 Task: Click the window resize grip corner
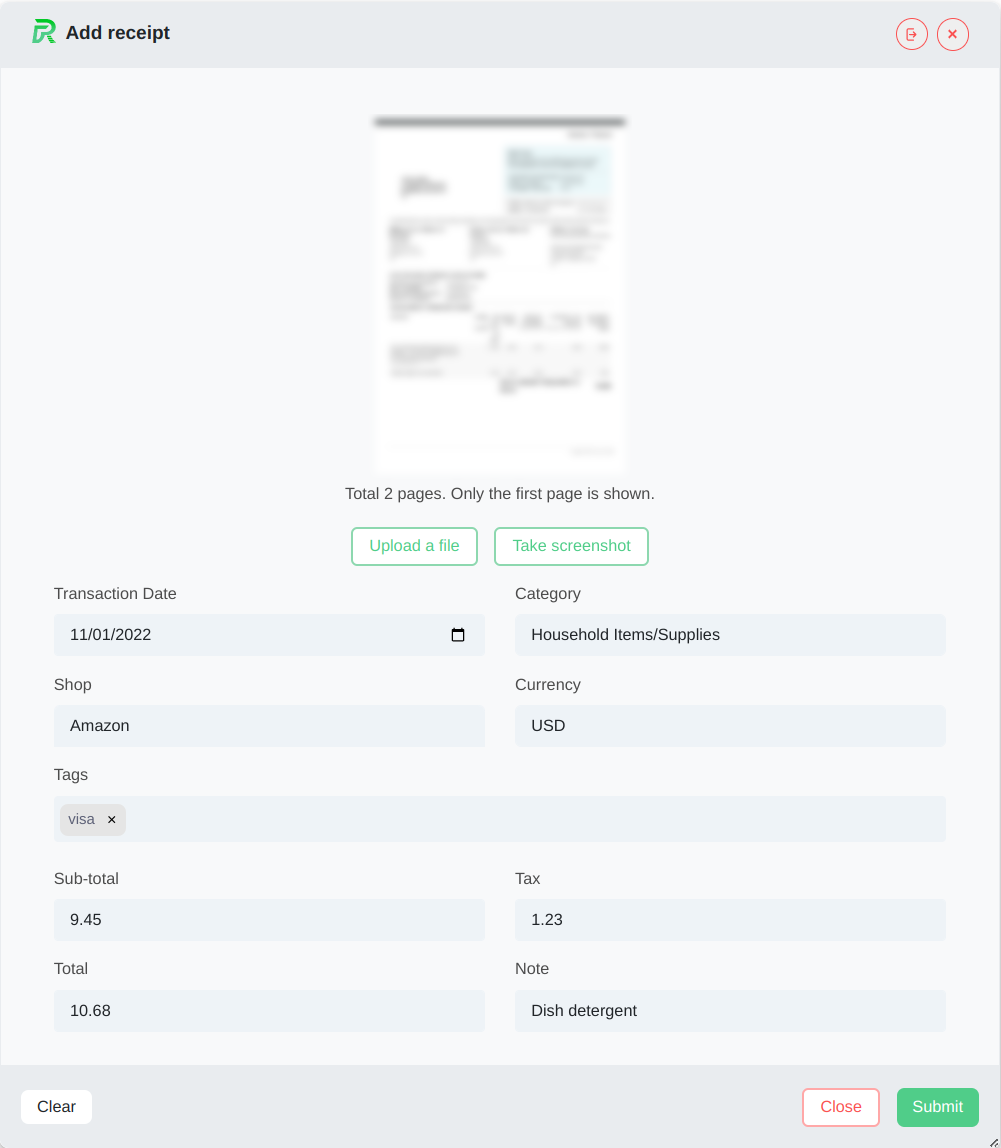994,1141
